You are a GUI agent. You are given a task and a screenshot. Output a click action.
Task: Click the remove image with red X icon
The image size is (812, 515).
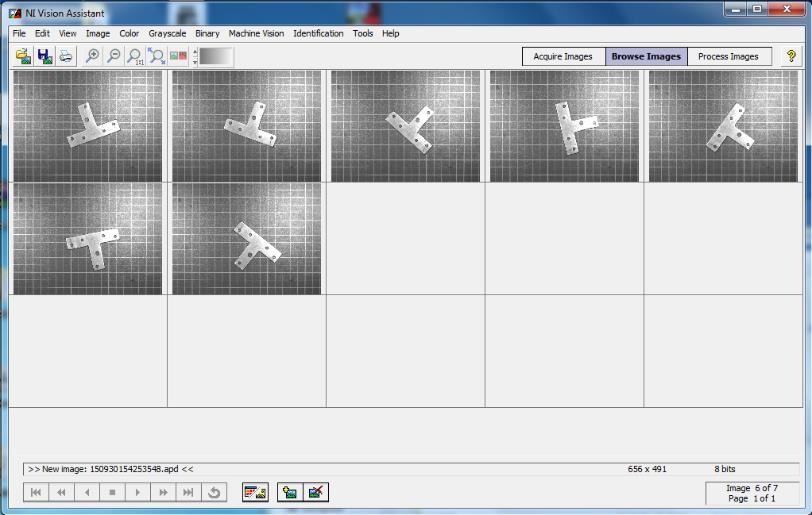[316, 492]
